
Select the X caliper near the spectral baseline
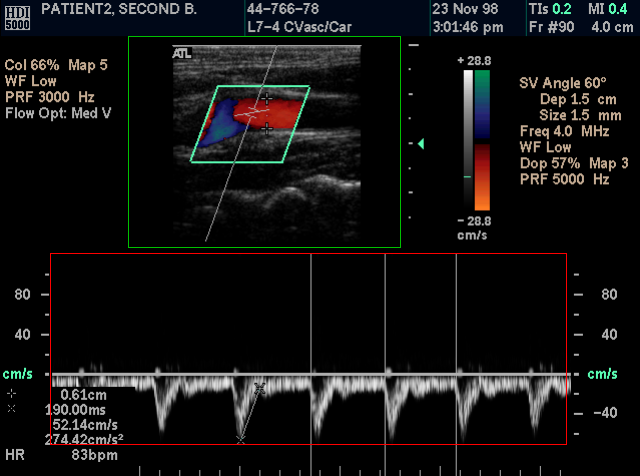[x=260, y=386]
